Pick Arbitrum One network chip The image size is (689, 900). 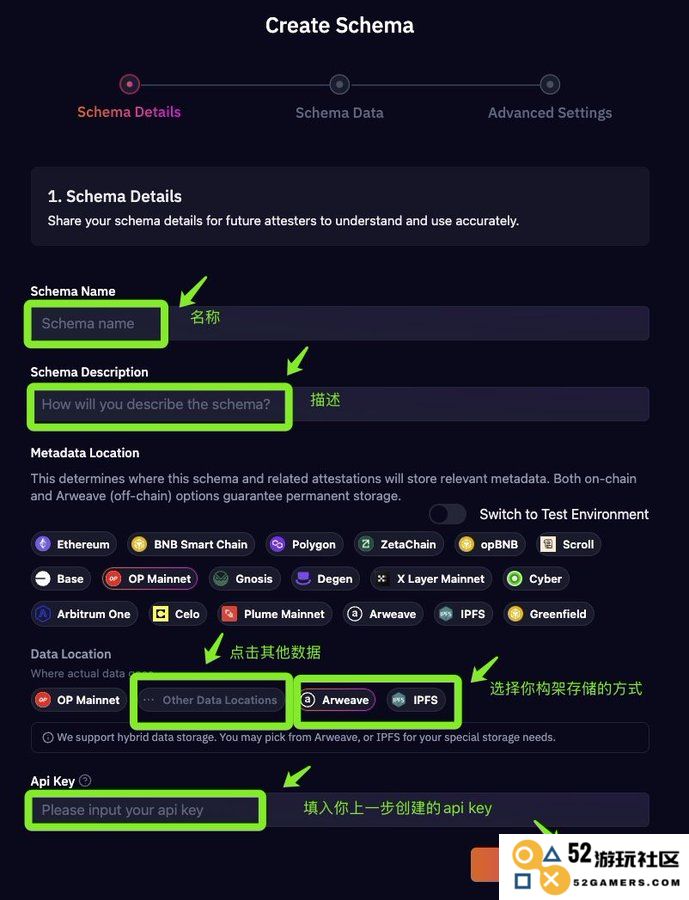pyautogui.click(x=84, y=614)
